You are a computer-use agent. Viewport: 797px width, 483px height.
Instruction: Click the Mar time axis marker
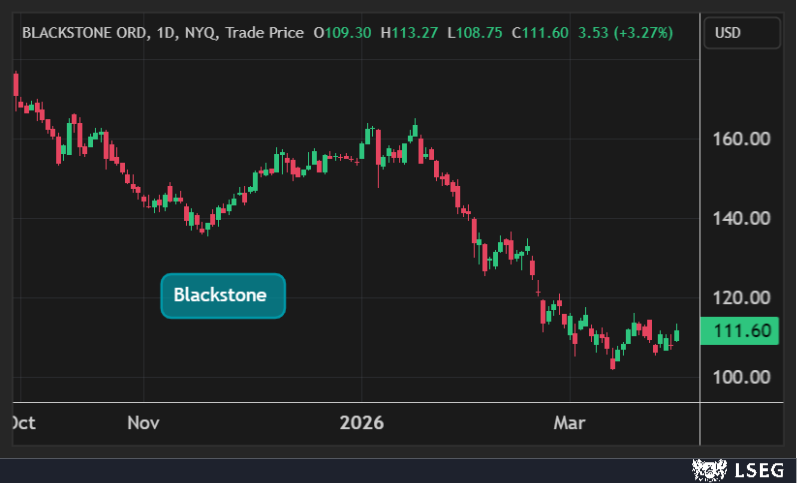pyautogui.click(x=567, y=423)
